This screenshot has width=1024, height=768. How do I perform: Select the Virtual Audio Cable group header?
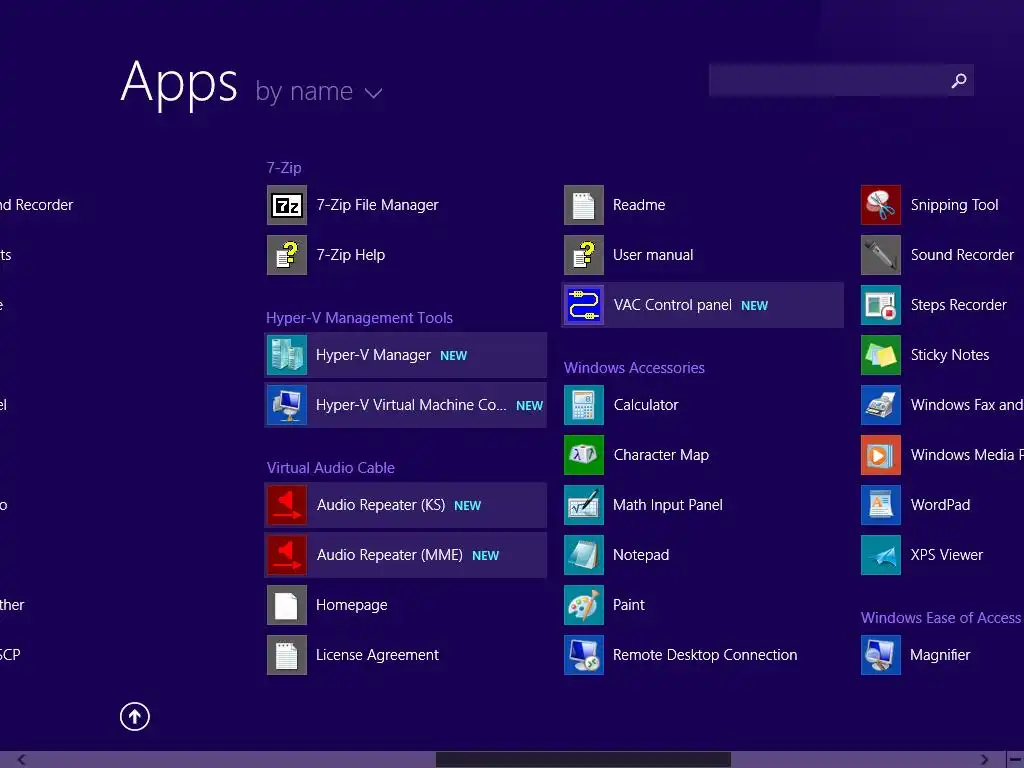click(x=330, y=468)
